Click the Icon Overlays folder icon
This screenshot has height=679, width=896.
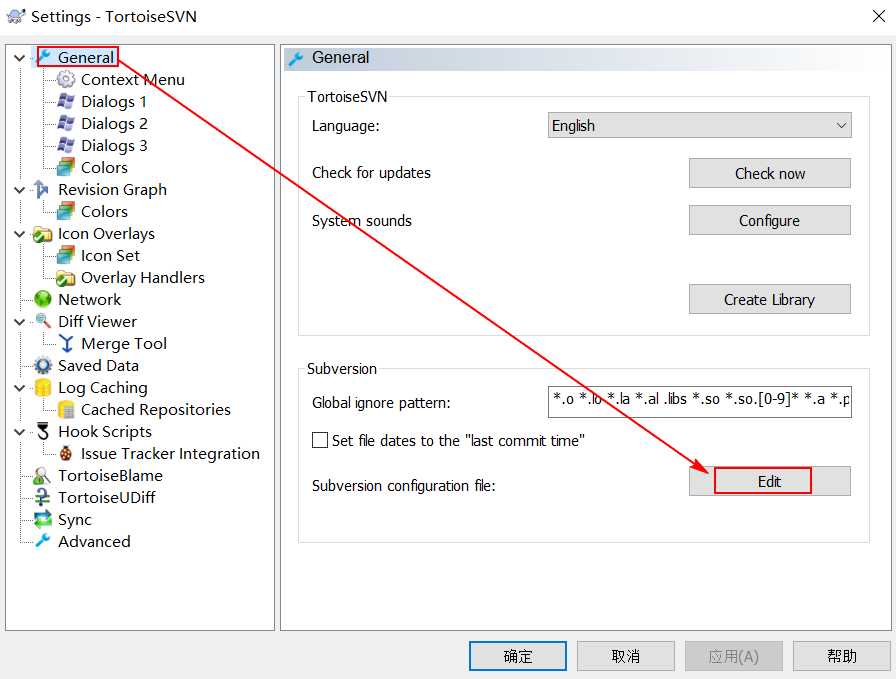[x=42, y=234]
